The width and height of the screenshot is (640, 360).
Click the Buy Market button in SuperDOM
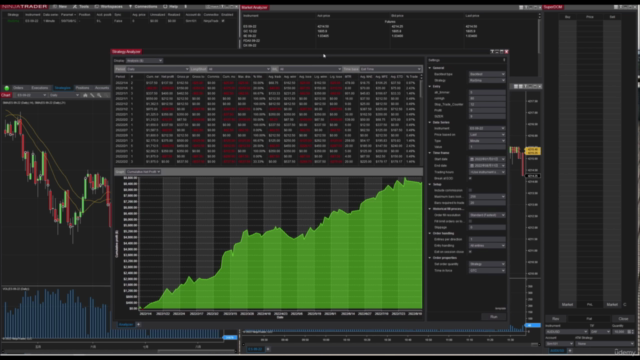click(567, 304)
